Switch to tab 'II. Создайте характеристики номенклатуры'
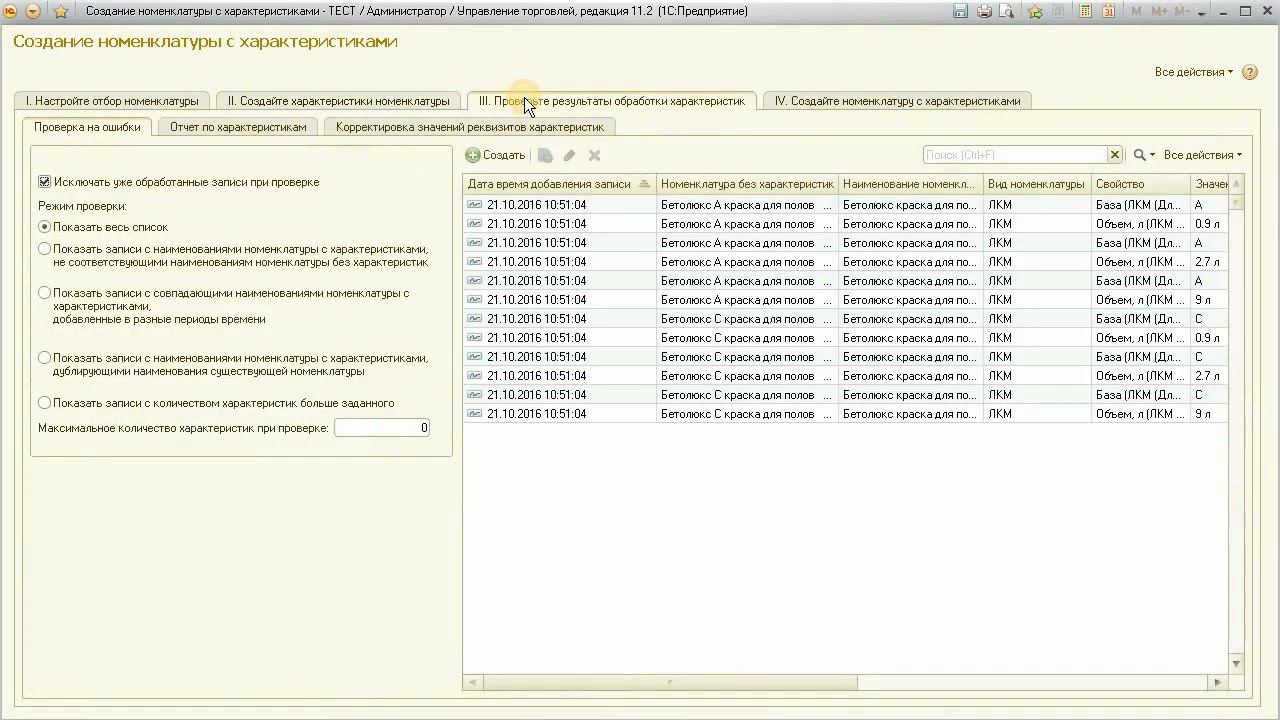This screenshot has width=1280, height=720. 339,101
